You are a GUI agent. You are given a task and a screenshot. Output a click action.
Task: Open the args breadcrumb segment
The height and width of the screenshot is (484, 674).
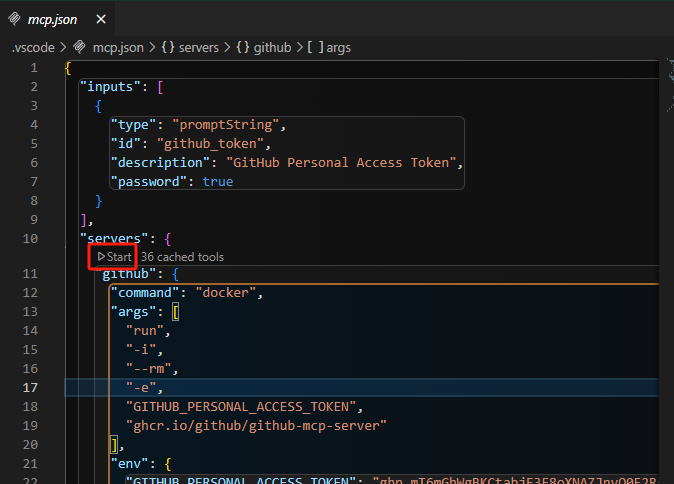pos(339,47)
